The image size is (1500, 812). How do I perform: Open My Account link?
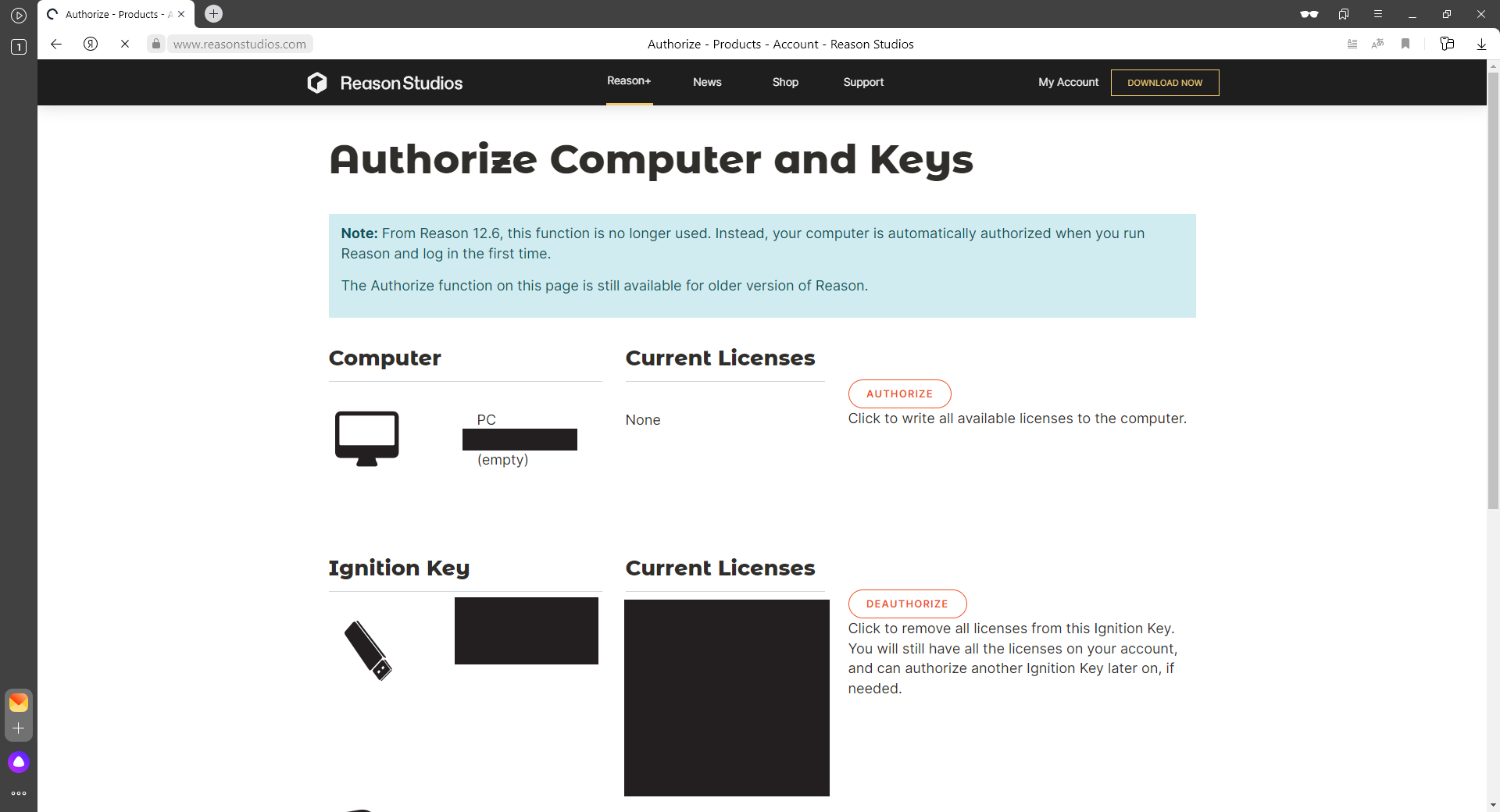(x=1068, y=82)
